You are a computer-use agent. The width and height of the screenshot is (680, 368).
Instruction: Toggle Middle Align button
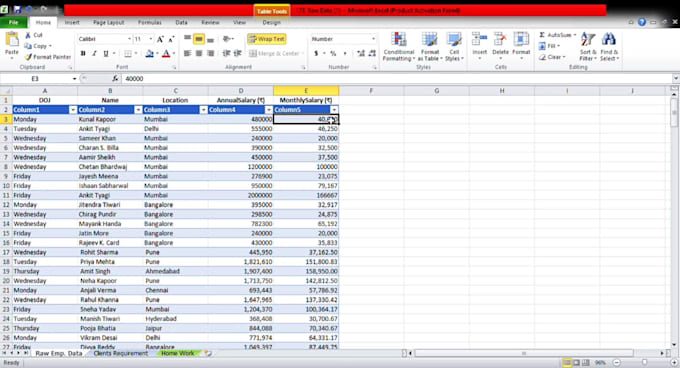point(199,39)
